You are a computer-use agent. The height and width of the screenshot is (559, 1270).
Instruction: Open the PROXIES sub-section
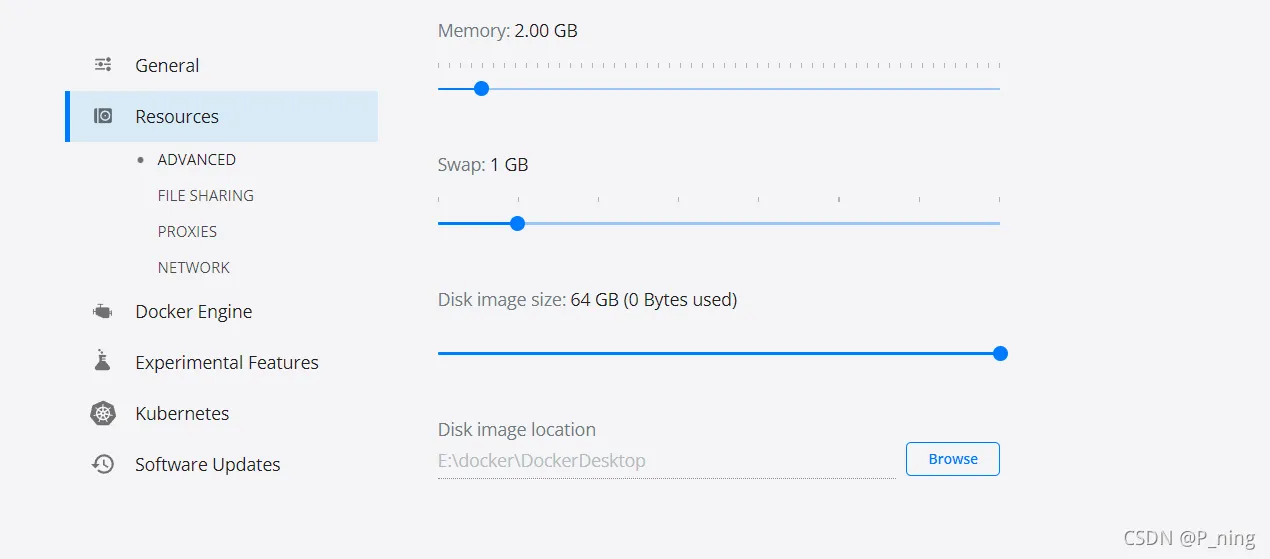[187, 232]
